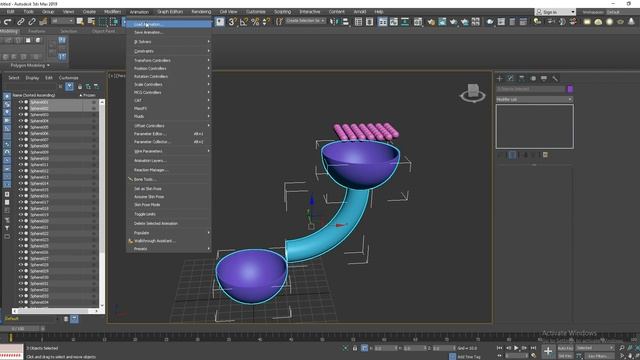
Task: Toggle Window/Crossing selection icon
Action: [114, 22]
